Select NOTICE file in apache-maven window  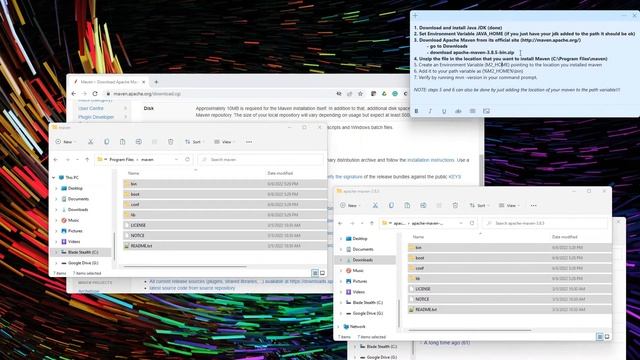[509, 299]
